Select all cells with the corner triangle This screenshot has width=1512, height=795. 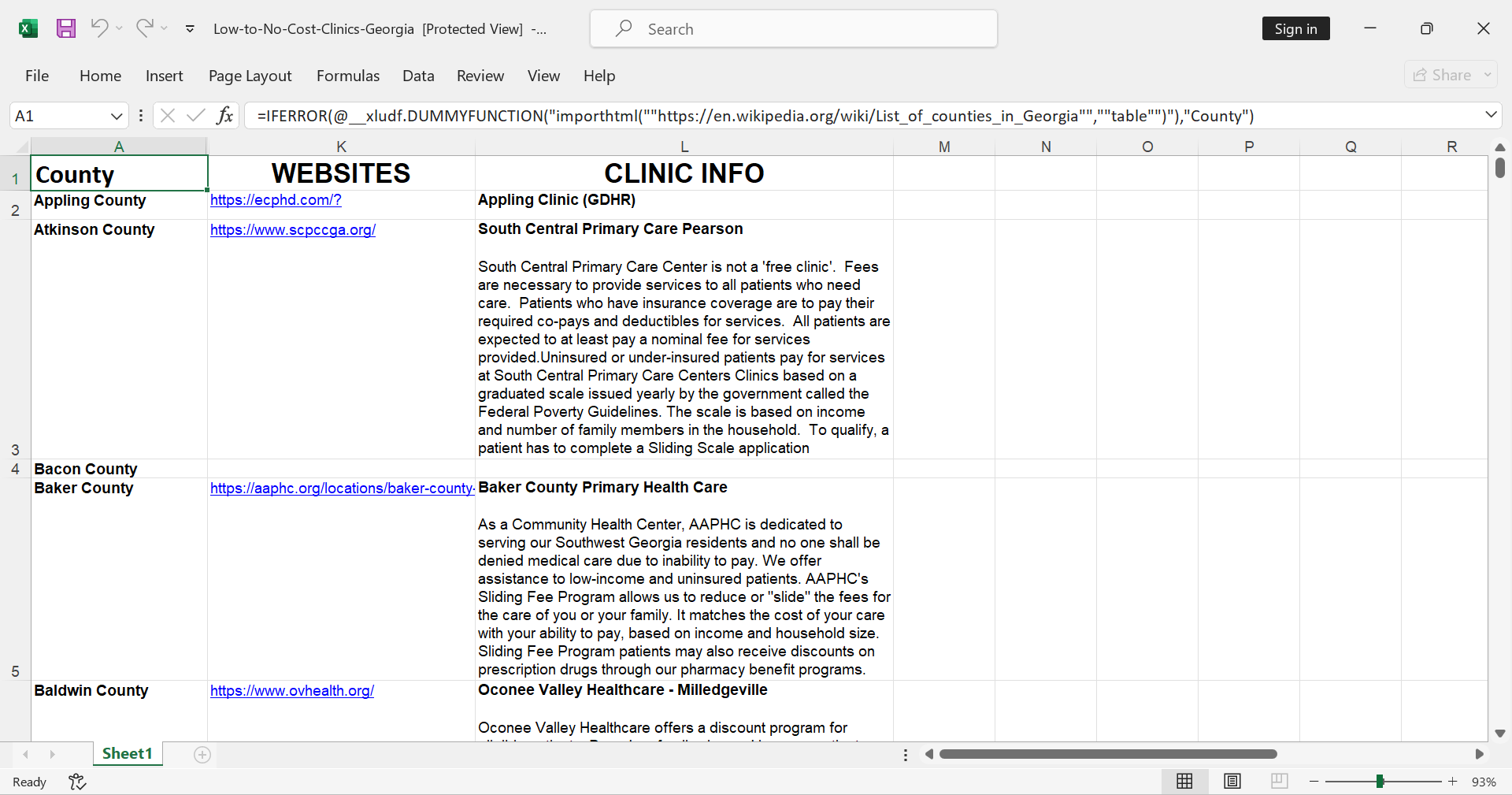click(x=22, y=147)
